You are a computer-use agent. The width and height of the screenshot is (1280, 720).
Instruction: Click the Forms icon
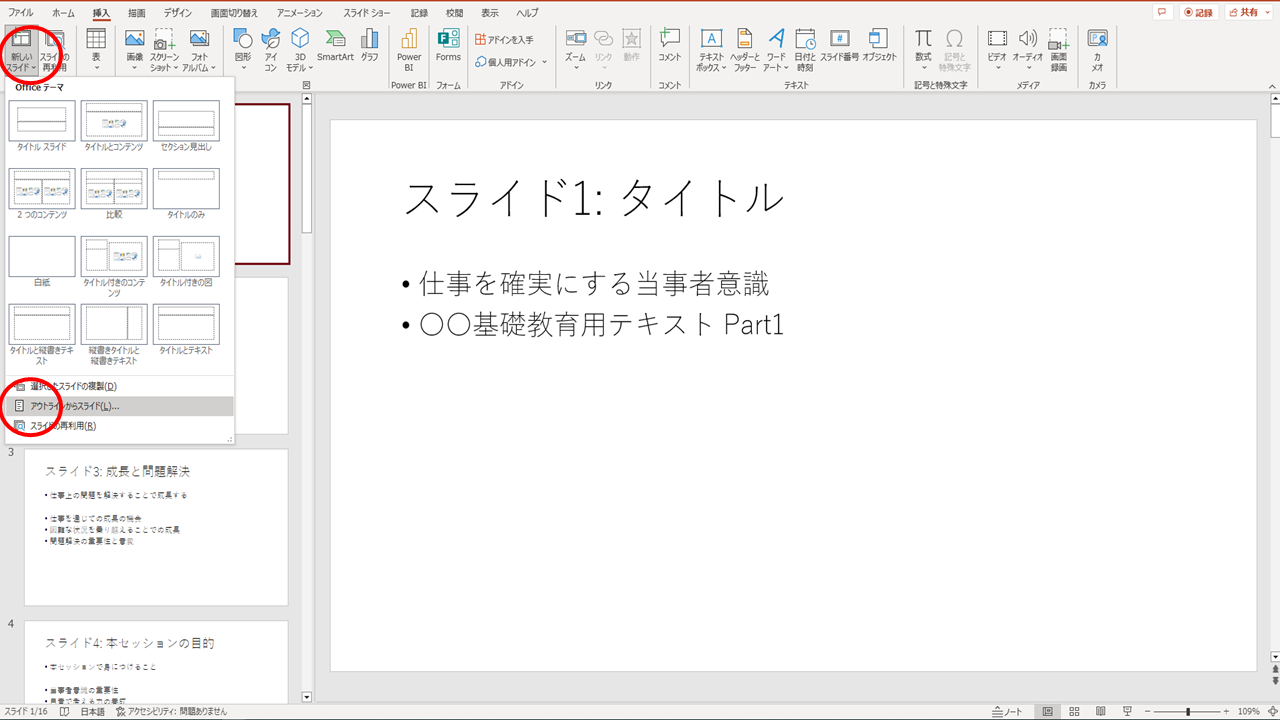pos(448,46)
